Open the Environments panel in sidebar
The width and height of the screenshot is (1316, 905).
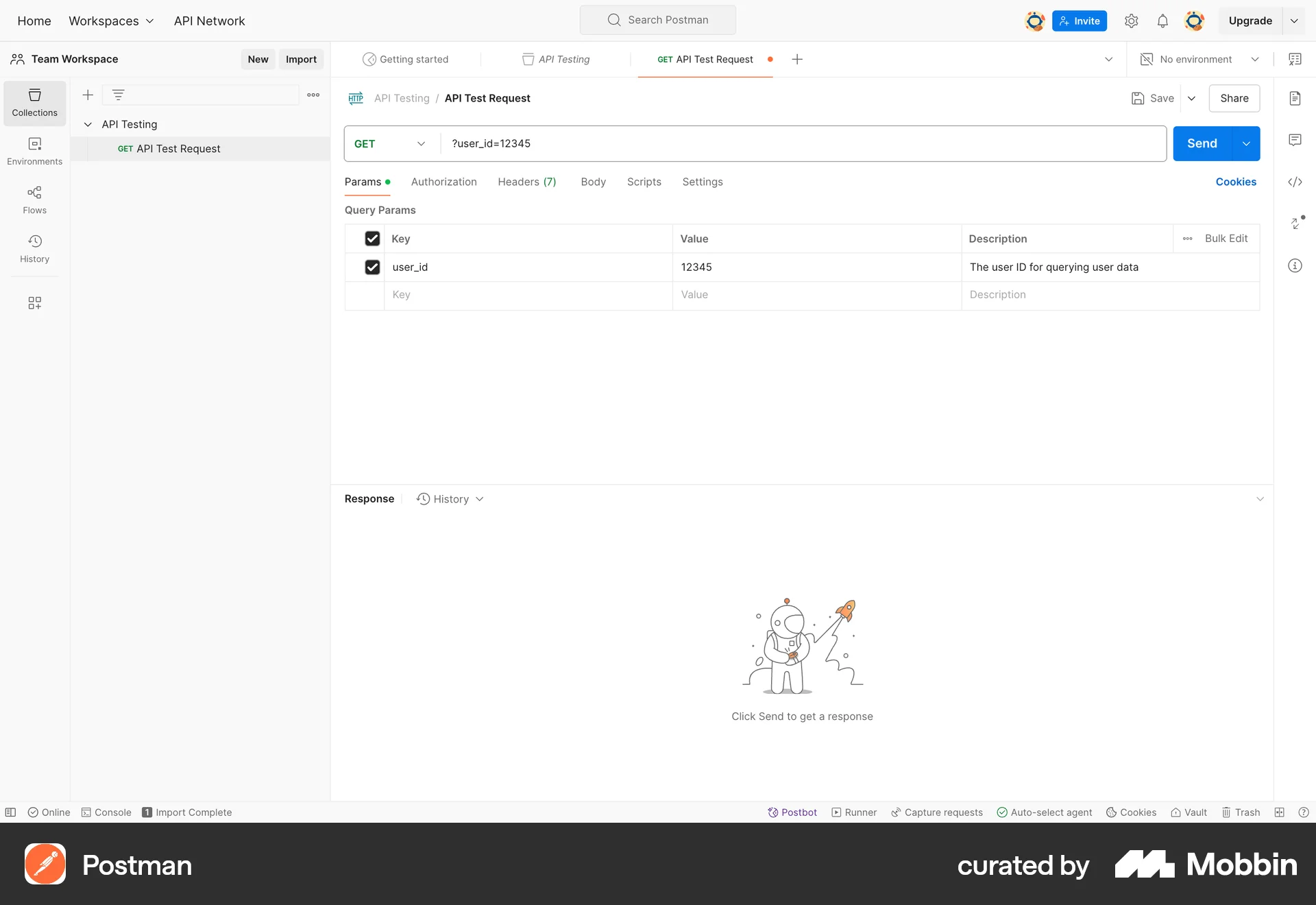[x=34, y=151]
